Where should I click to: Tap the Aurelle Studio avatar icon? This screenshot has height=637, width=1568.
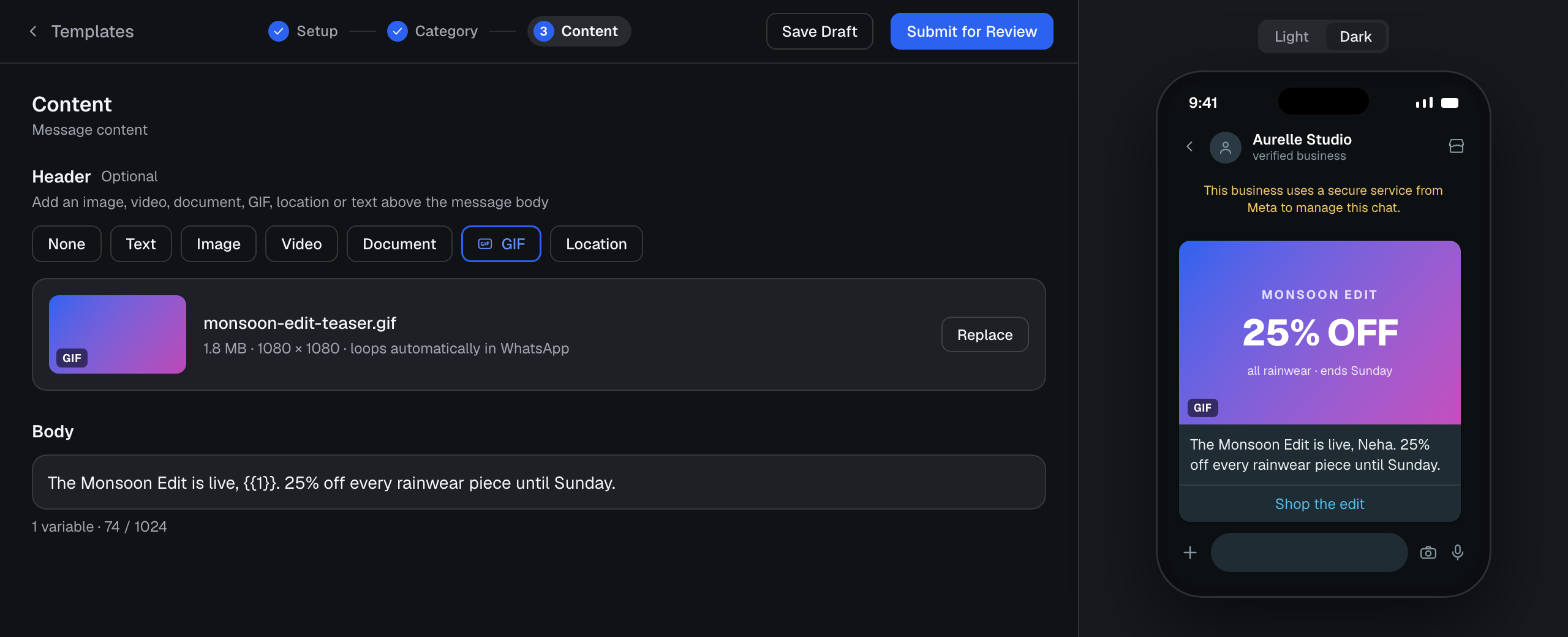click(x=1226, y=148)
